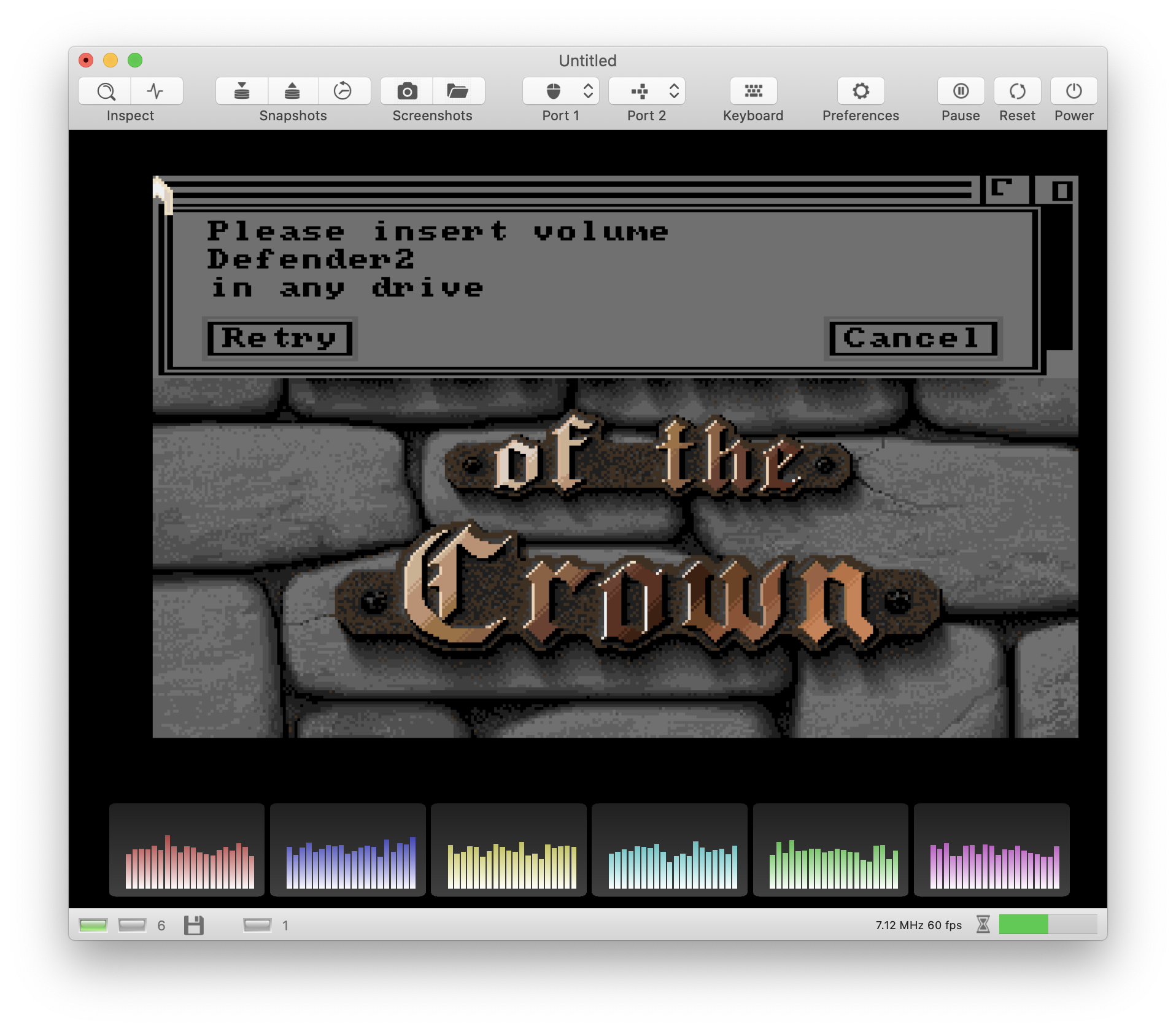Click the 'Defender2' volume name text
Screen dimensions: 1176x1031
coord(311,260)
